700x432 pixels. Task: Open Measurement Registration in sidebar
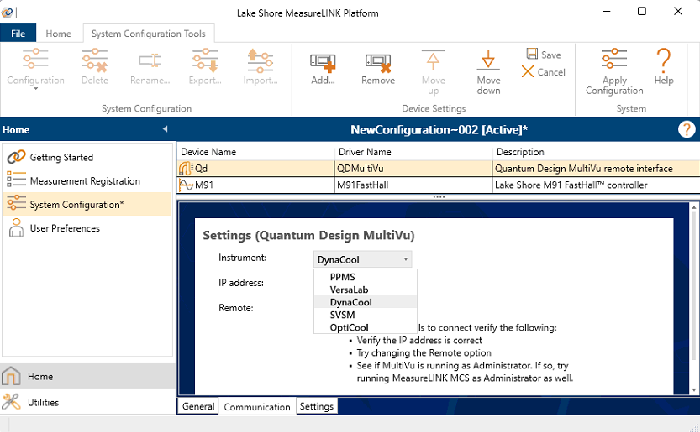87,181
